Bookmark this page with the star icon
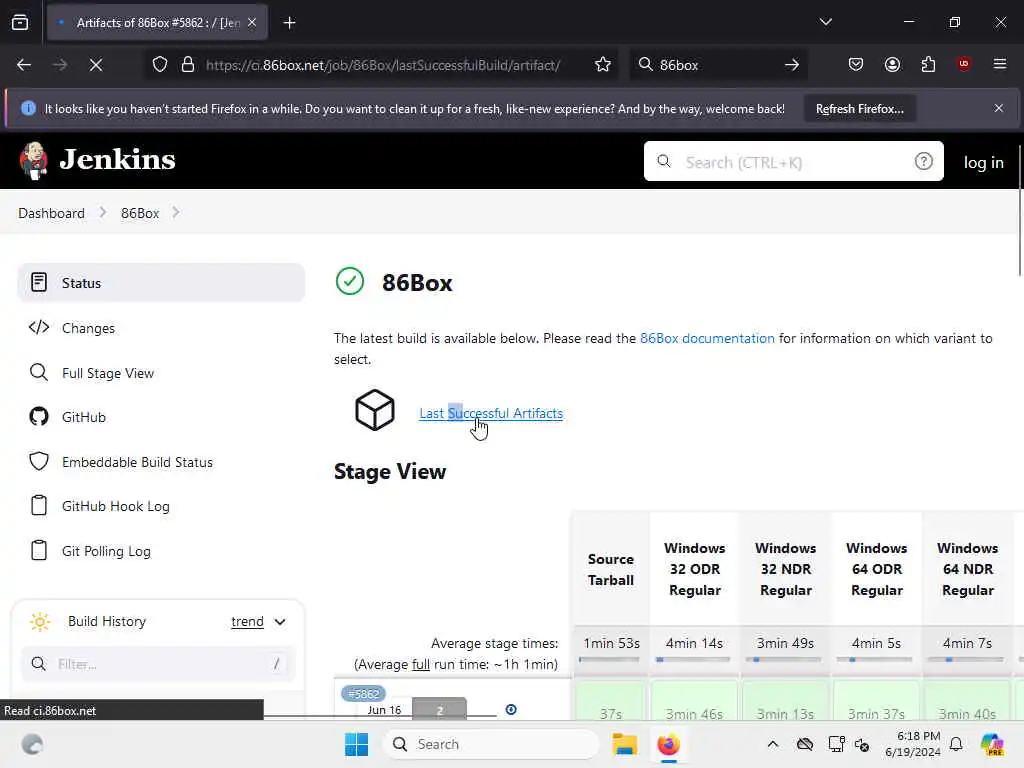Viewport: 1024px width, 768px height. click(603, 65)
